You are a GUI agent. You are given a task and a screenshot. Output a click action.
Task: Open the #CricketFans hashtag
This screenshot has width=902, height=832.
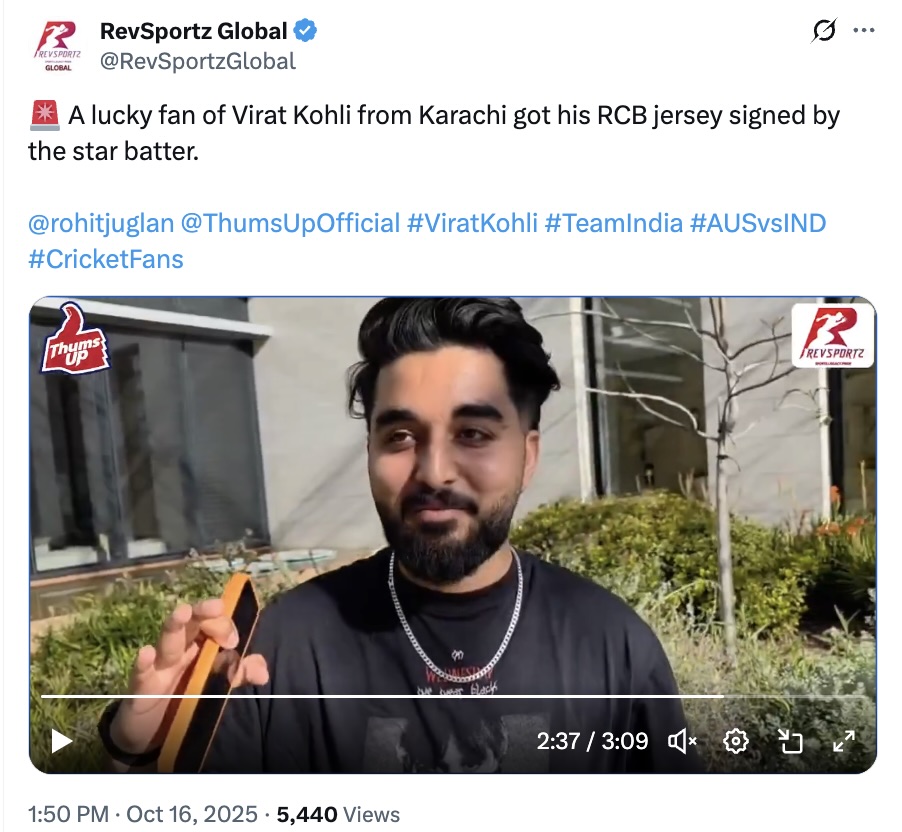coord(106,259)
